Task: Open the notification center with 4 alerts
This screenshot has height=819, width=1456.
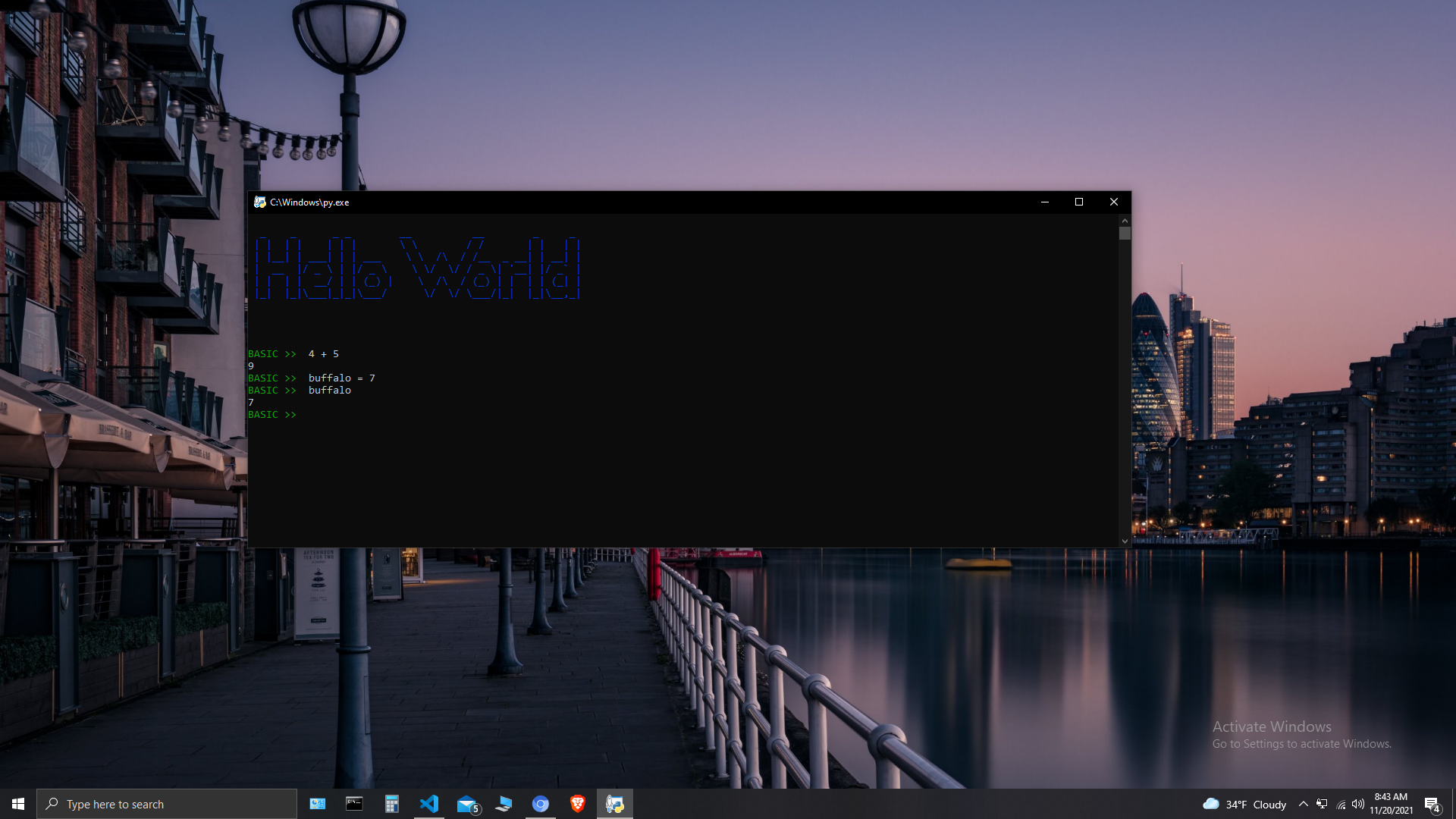Action: 1432,804
